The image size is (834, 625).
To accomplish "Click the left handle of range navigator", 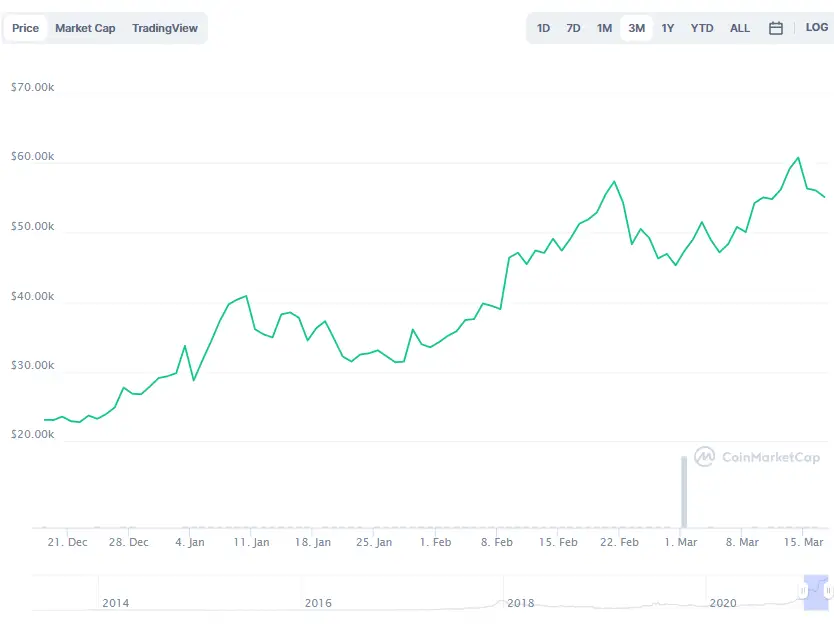I will (803, 590).
